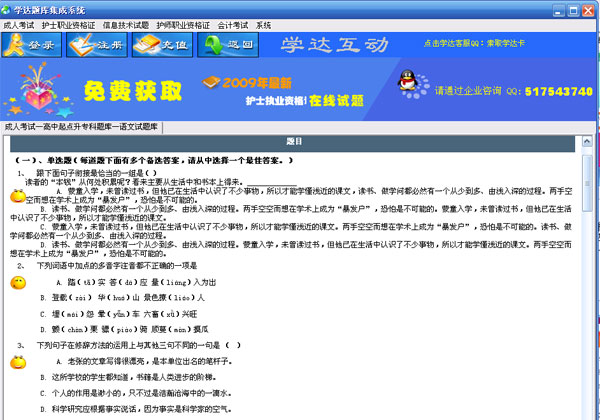This screenshot has width=600, height=420.
Task: Click question 2 stem 下列词语中加点的多音字
Action: (117, 266)
